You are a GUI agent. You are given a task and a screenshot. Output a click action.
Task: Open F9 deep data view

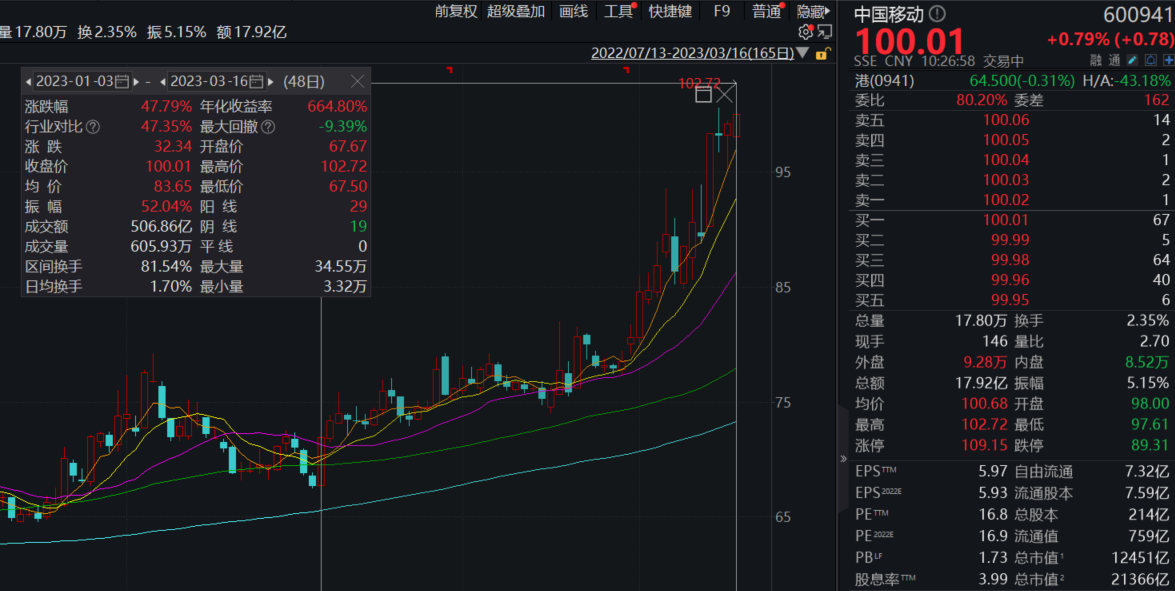(x=721, y=11)
